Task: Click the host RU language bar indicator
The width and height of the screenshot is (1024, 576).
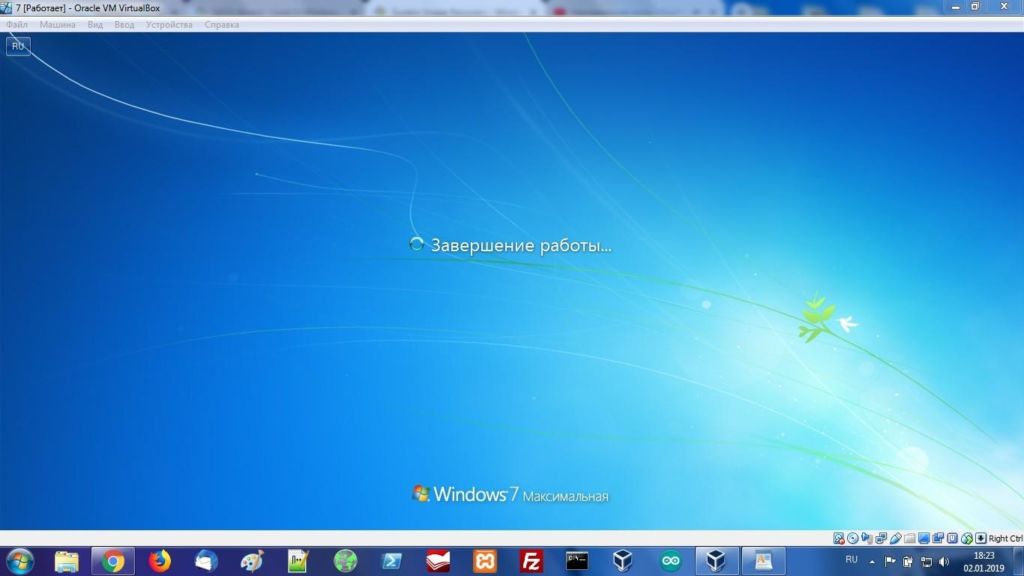Action: pos(851,560)
